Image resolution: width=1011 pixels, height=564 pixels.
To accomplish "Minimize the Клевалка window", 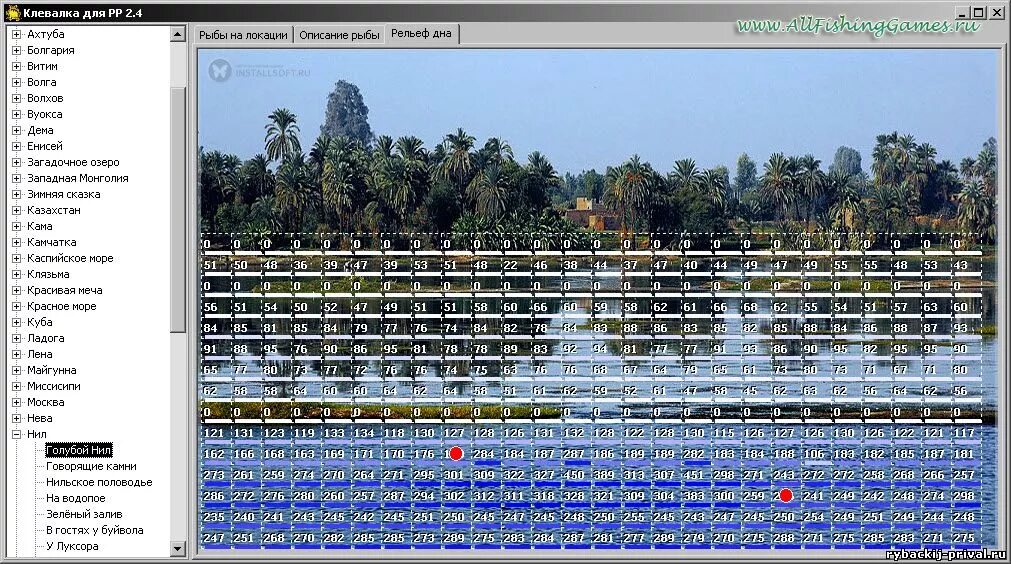I will (962, 12).
